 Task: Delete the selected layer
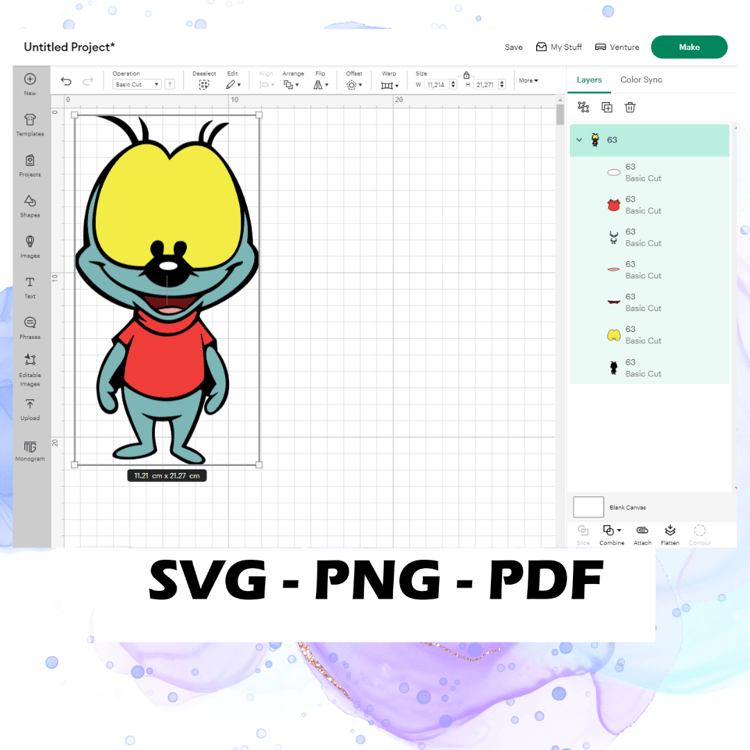(630, 107)
